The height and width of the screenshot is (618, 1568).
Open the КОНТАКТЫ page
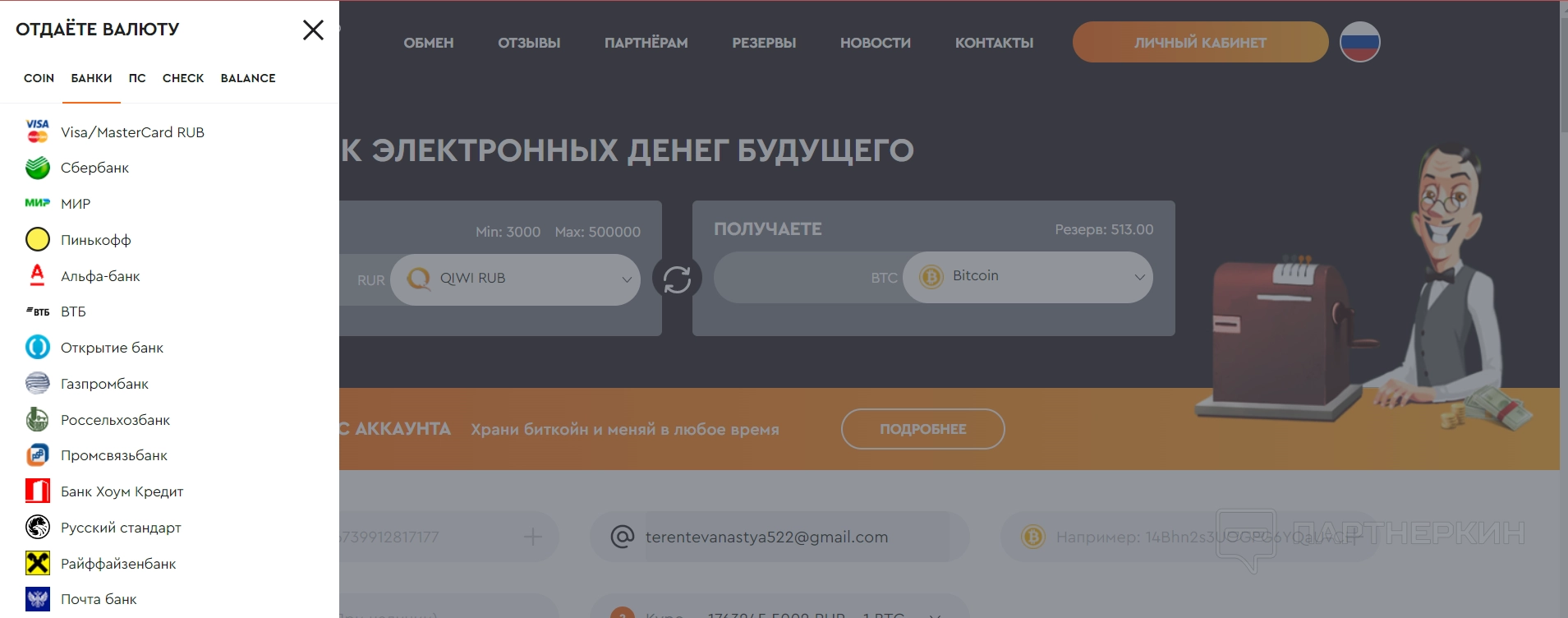coord(994,43)
